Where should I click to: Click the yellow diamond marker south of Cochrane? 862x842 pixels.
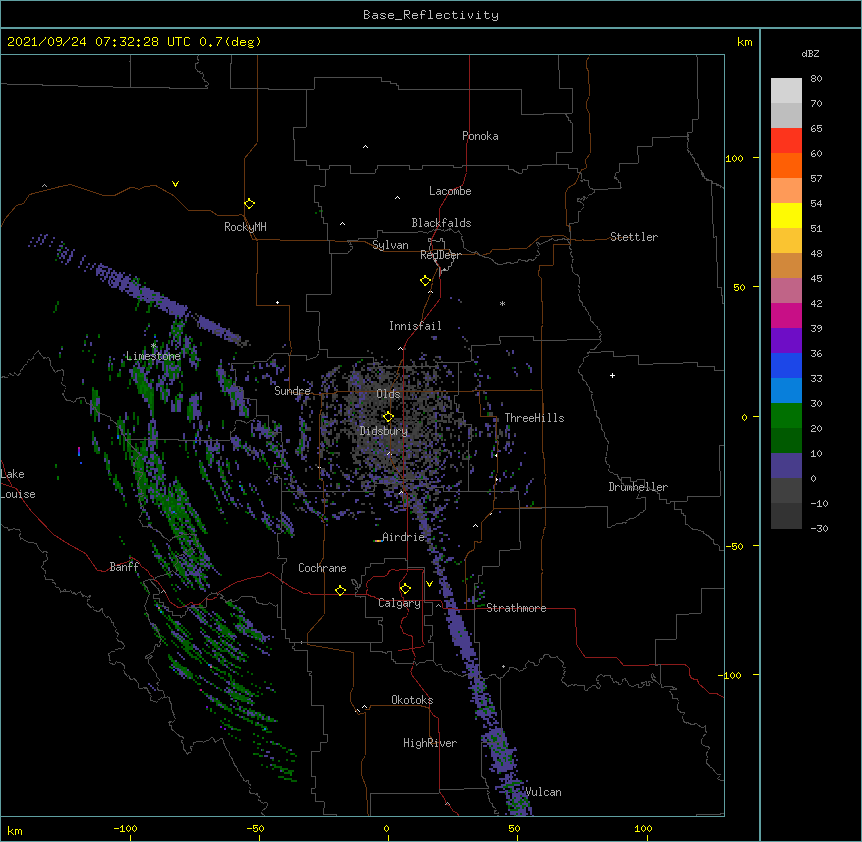tap(340, 590)
